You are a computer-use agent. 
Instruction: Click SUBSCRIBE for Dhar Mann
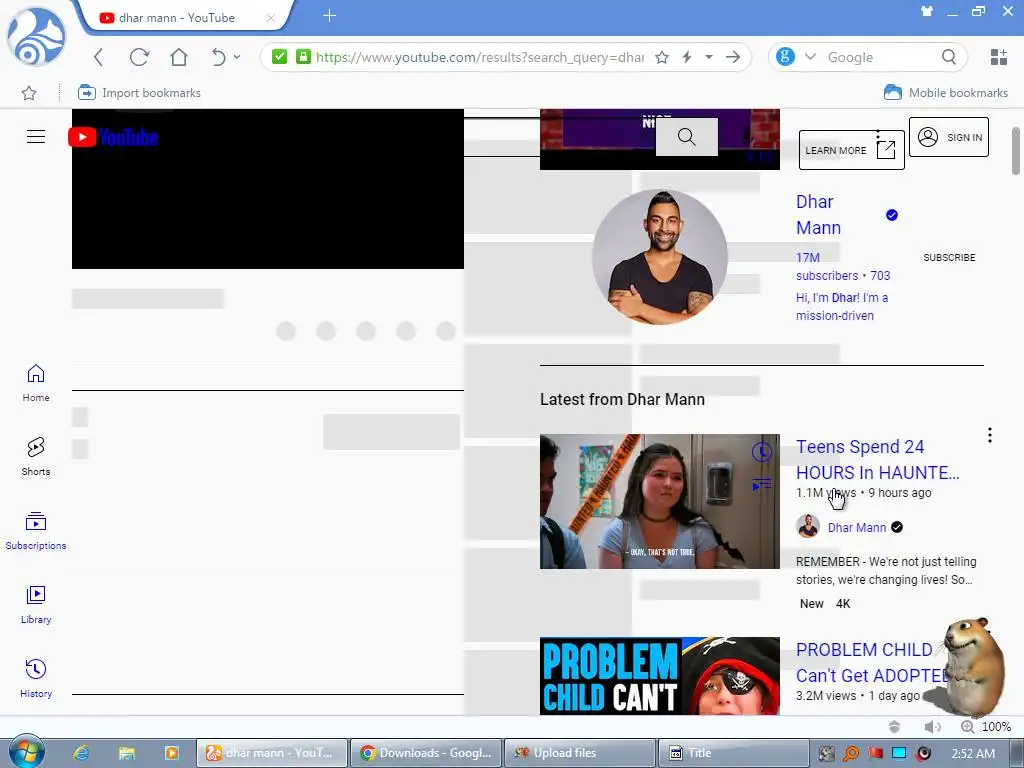949,257
